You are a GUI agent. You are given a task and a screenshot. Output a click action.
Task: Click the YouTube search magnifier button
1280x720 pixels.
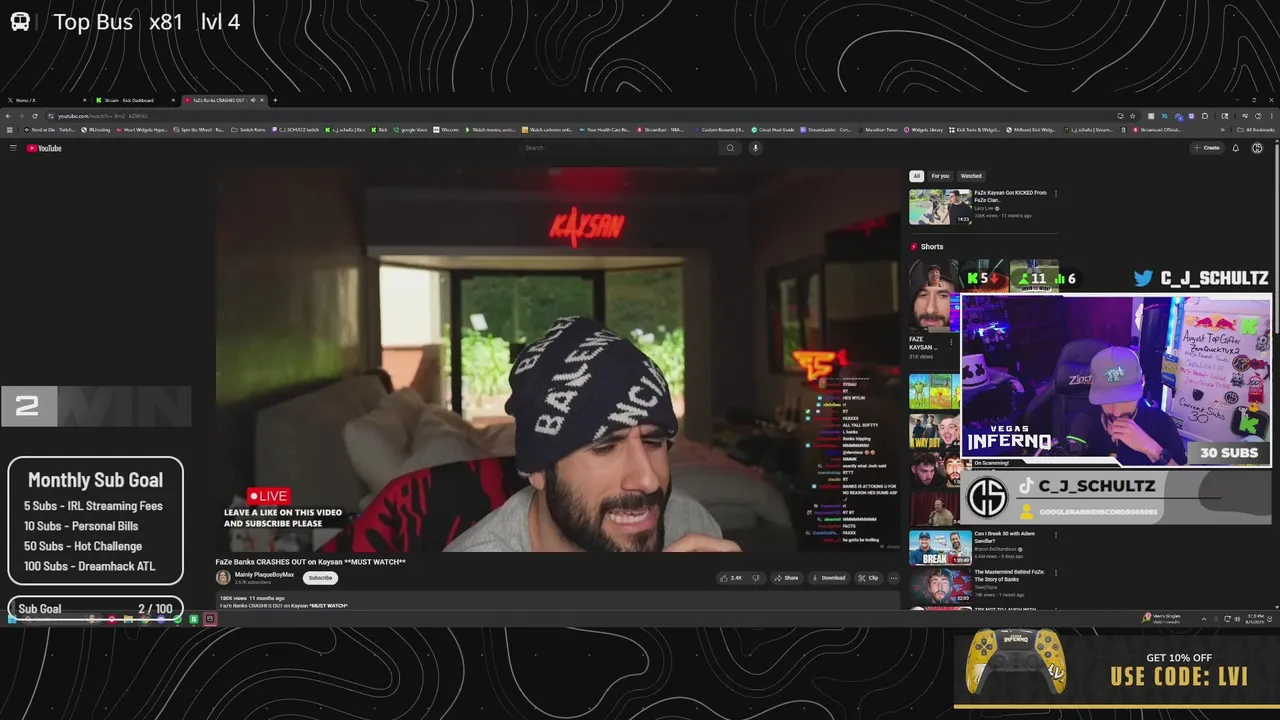[x=730, y=148]
